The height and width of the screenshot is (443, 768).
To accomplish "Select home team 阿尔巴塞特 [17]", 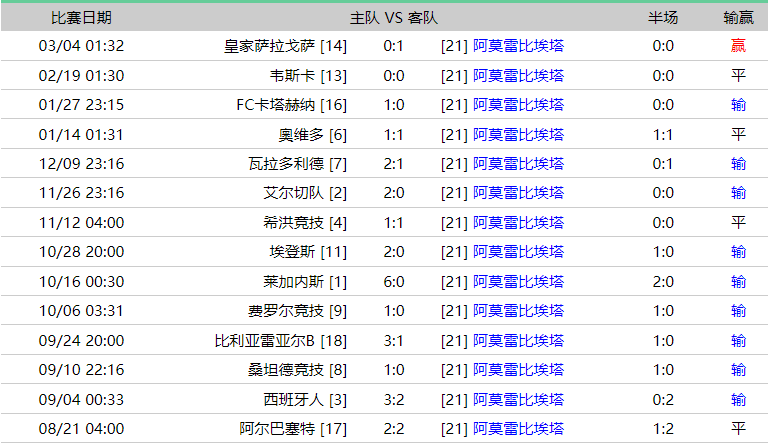I will click(x=293, y=429).
